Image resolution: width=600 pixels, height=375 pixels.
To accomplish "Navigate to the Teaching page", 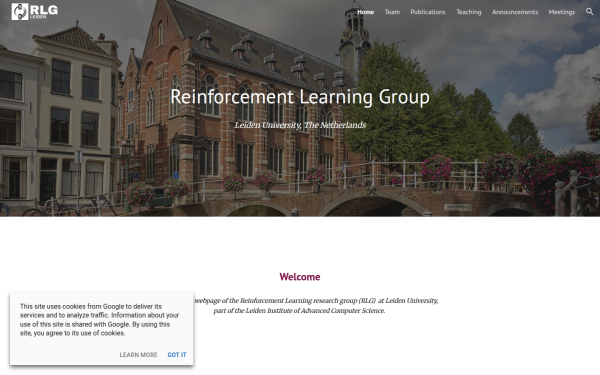I will (x=469, y=12).
